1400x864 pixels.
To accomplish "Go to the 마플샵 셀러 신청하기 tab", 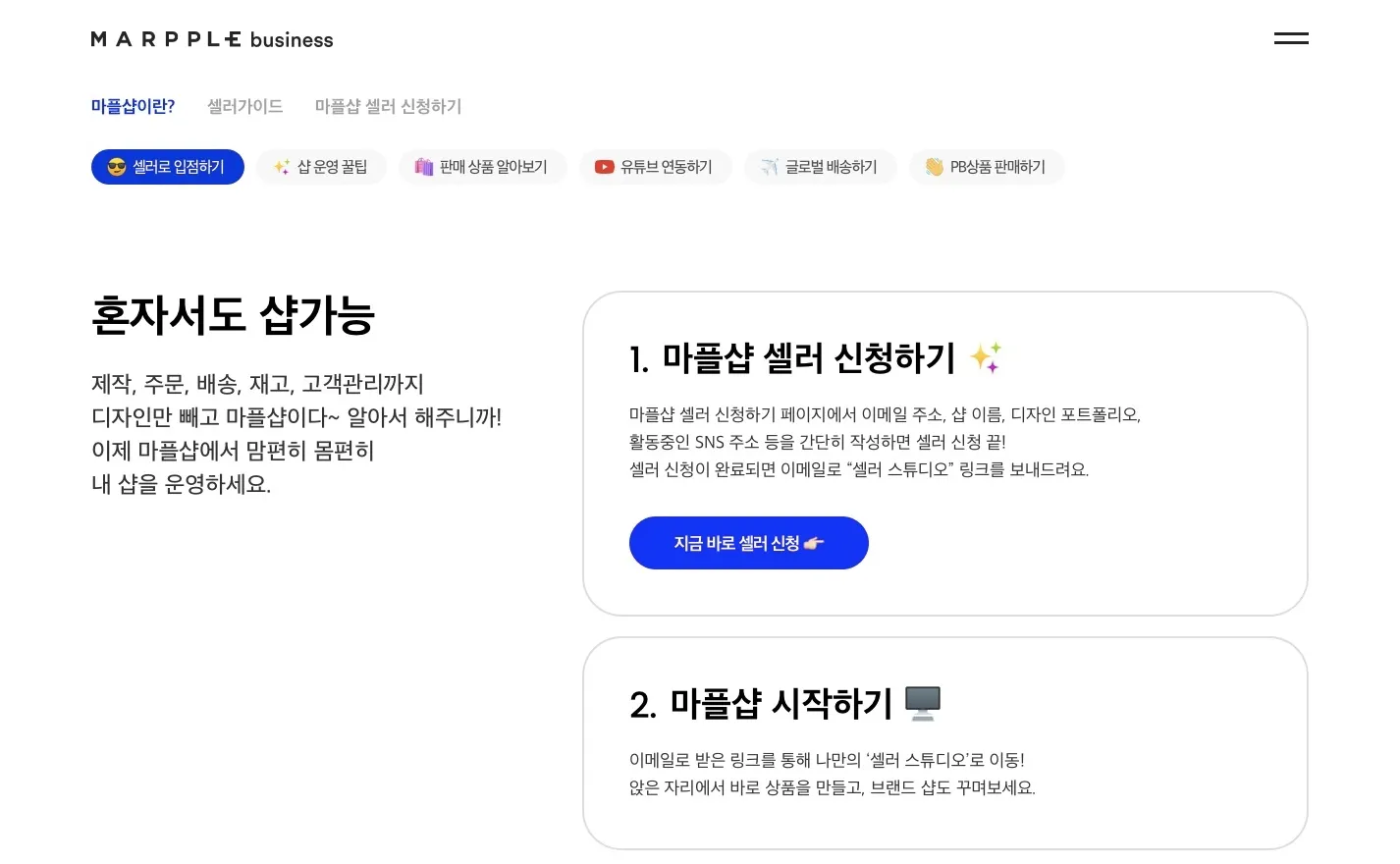I will click(x=388, y=106).
